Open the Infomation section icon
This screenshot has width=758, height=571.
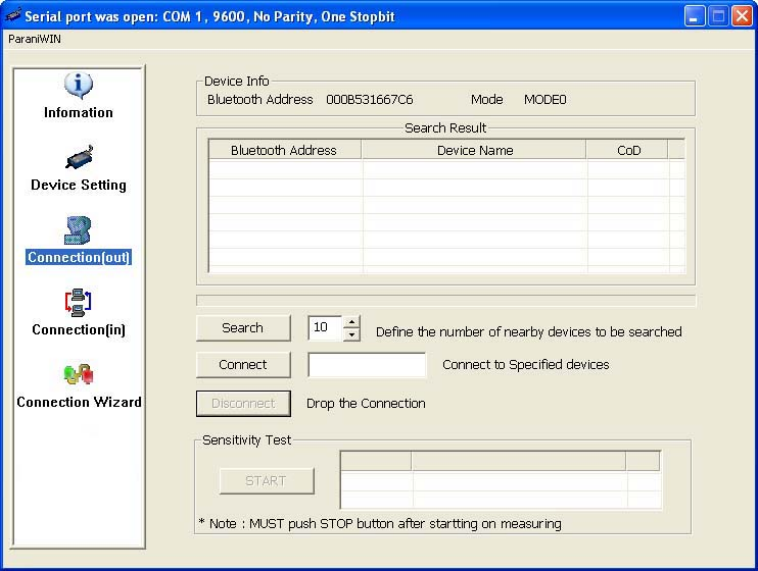coord(78,85)
